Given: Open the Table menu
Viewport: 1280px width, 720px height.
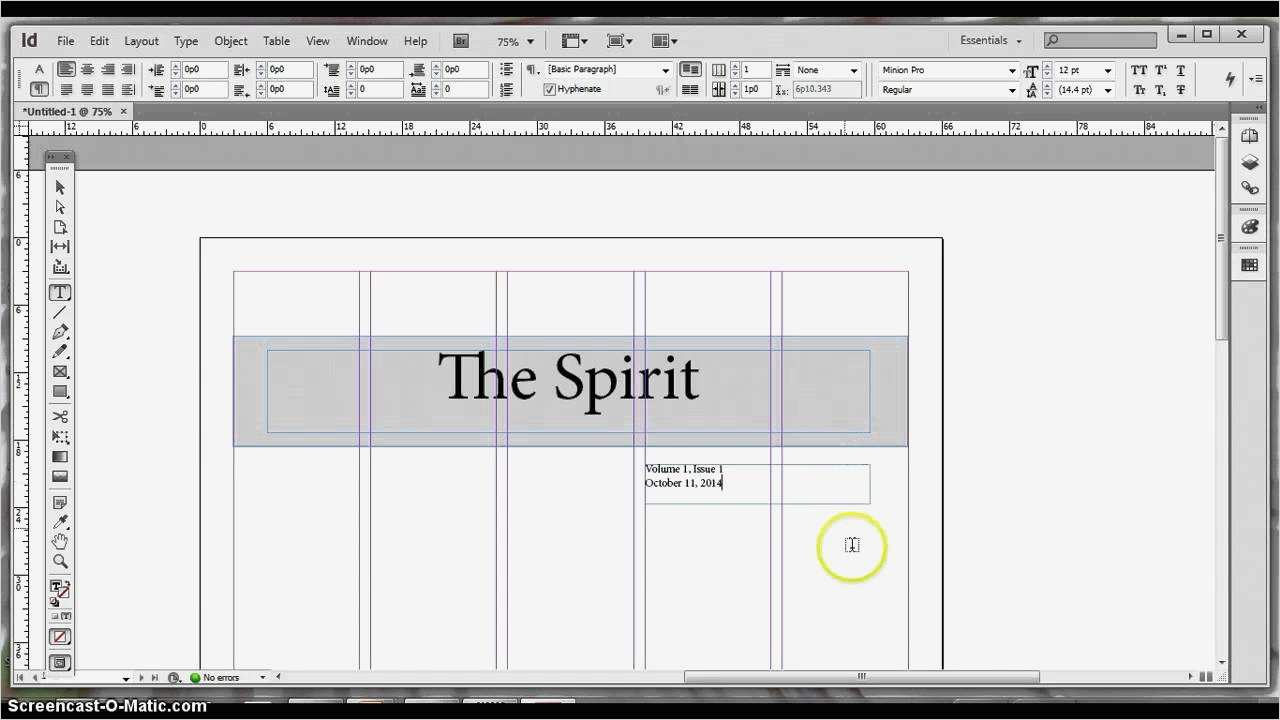Looking at the screenshot, I should point(276,41).
